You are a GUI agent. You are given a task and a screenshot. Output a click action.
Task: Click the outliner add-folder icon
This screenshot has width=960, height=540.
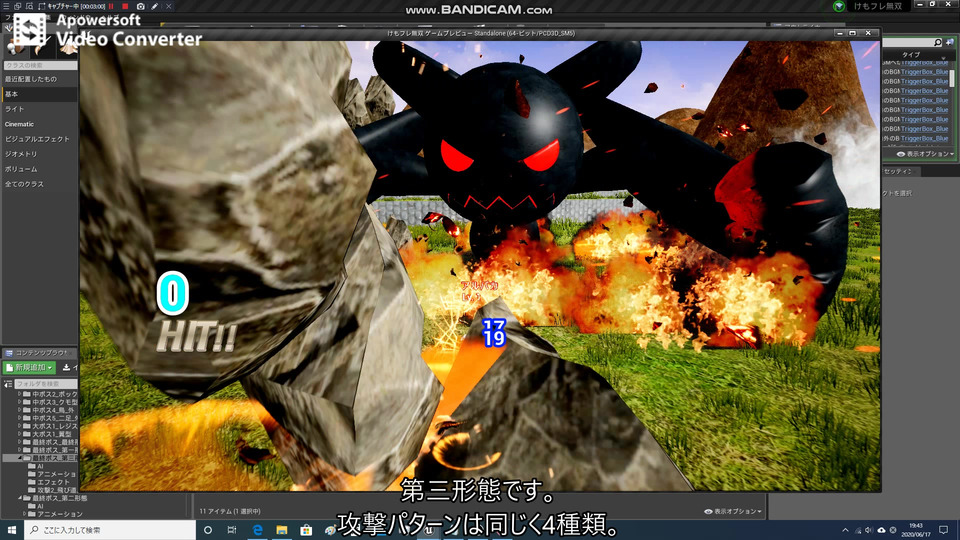pyautogui.click(x=950, y=42)
